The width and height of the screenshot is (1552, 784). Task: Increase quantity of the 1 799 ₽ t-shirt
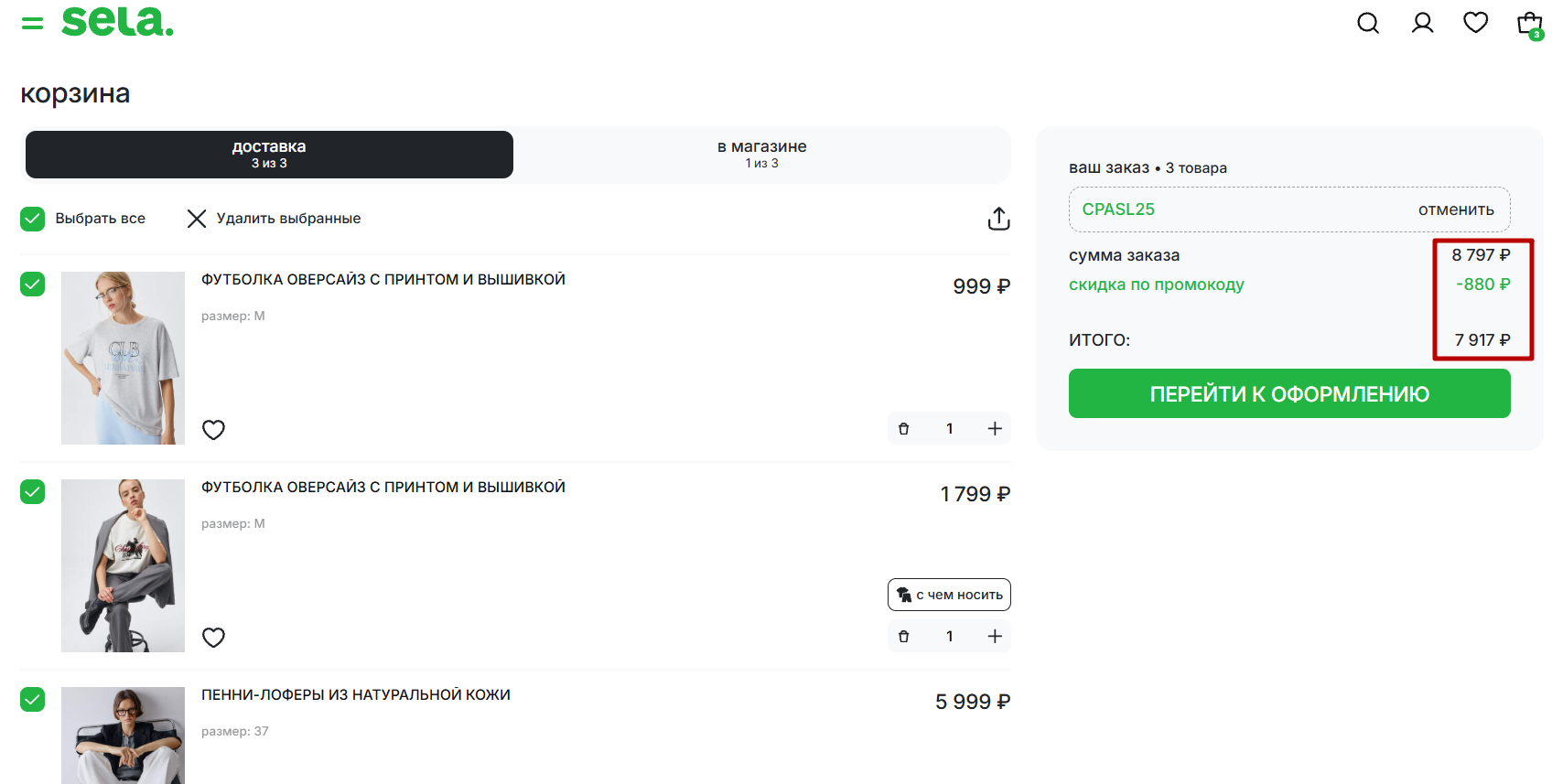[x=995, y=637]
